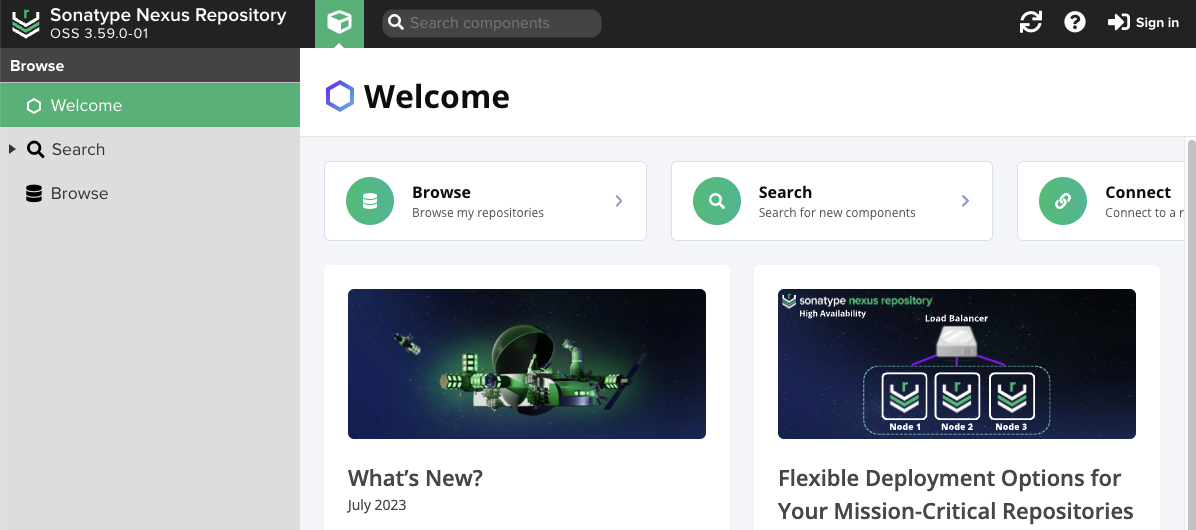Click the High Availability diagram image

956,364
